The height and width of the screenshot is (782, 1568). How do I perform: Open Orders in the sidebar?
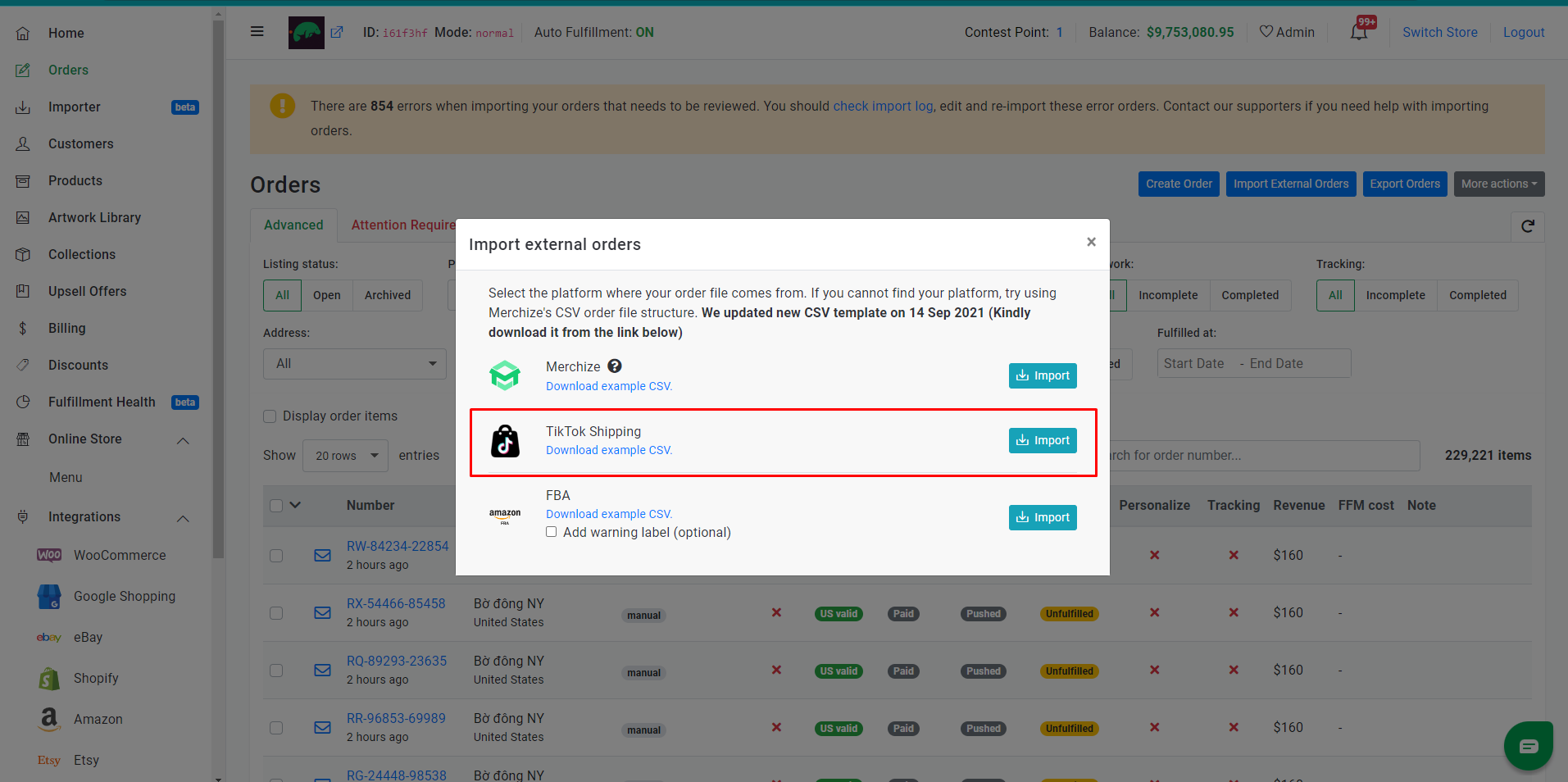[x=68, y=70]
